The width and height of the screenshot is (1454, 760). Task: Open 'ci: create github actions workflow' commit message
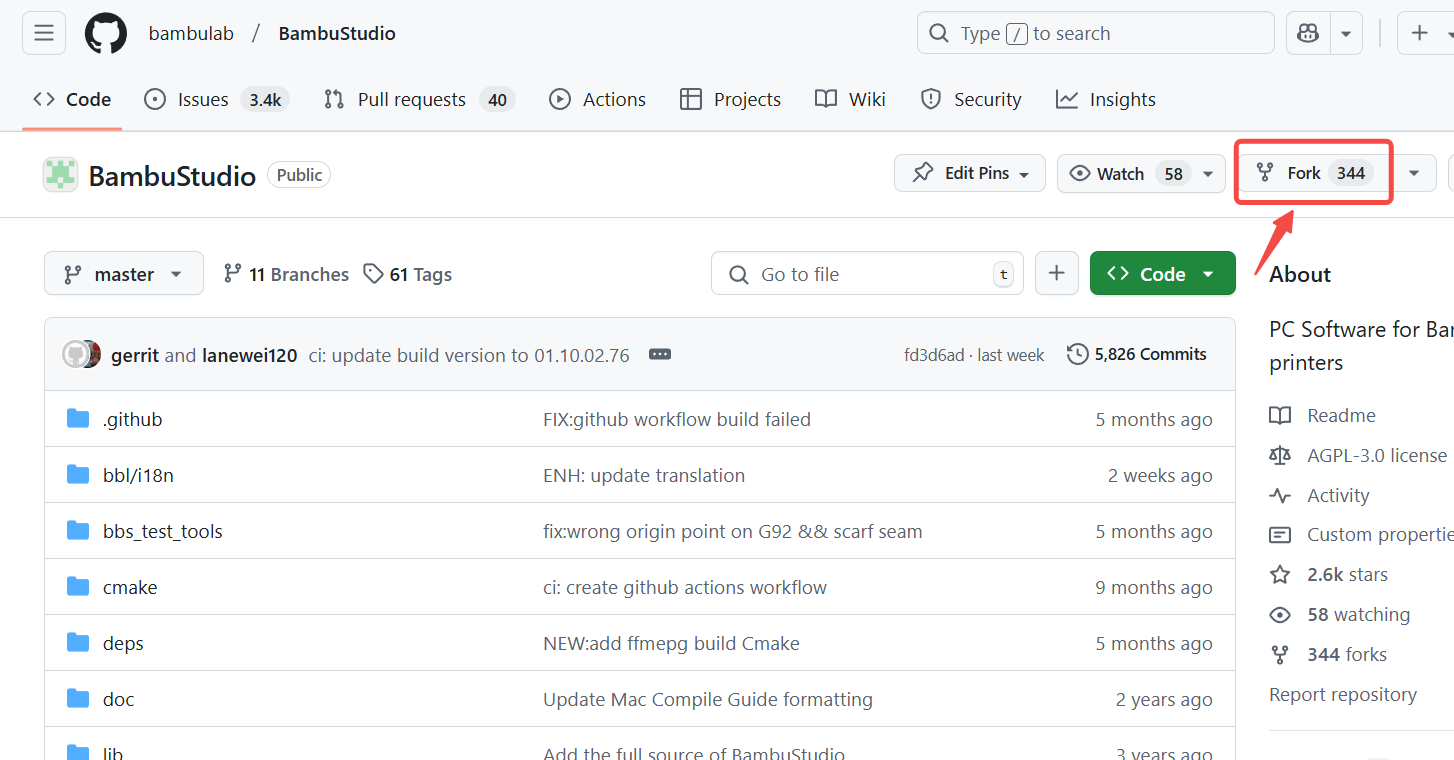tap(685, 587)
